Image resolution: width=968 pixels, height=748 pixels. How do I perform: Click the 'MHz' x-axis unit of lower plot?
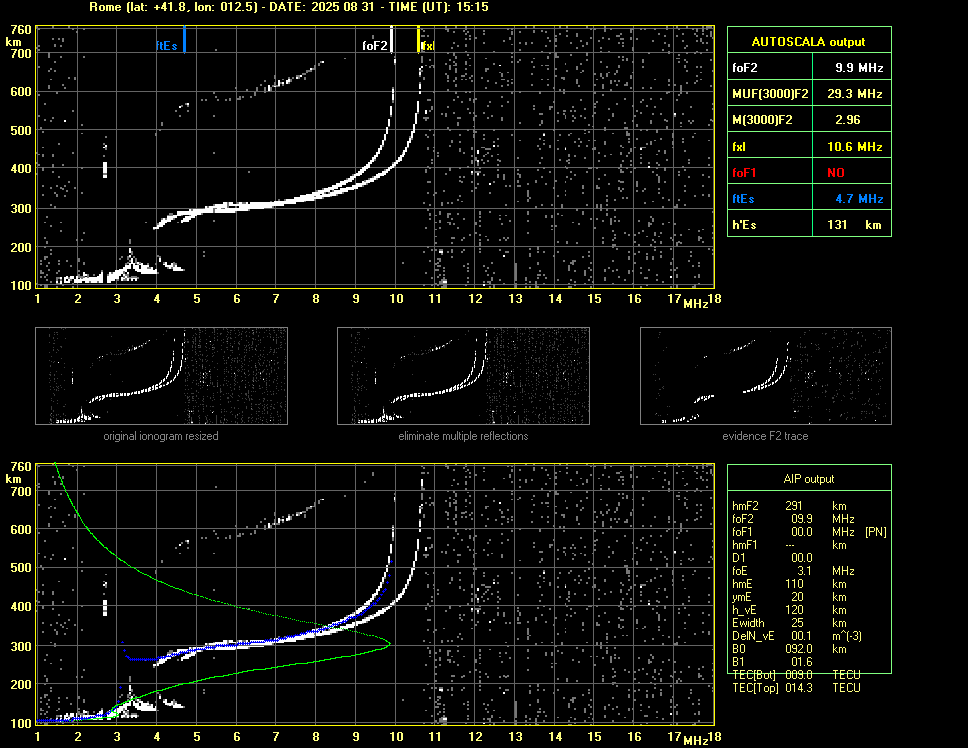695,741
